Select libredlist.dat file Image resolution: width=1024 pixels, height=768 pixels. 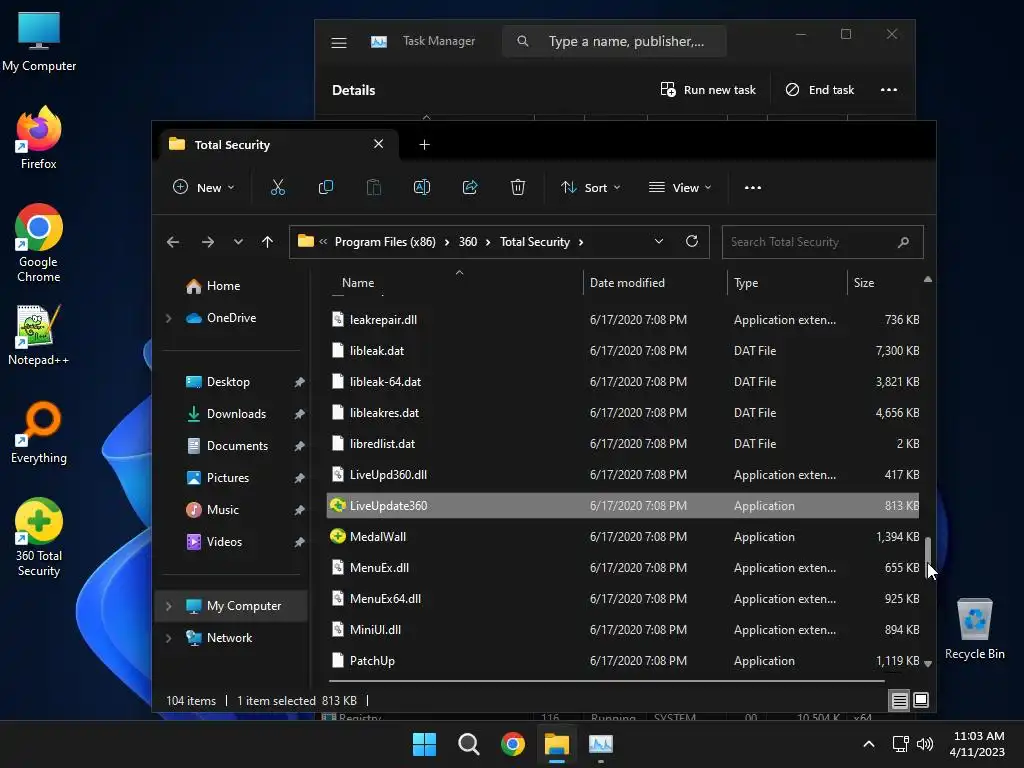click(x=622, y=443)
